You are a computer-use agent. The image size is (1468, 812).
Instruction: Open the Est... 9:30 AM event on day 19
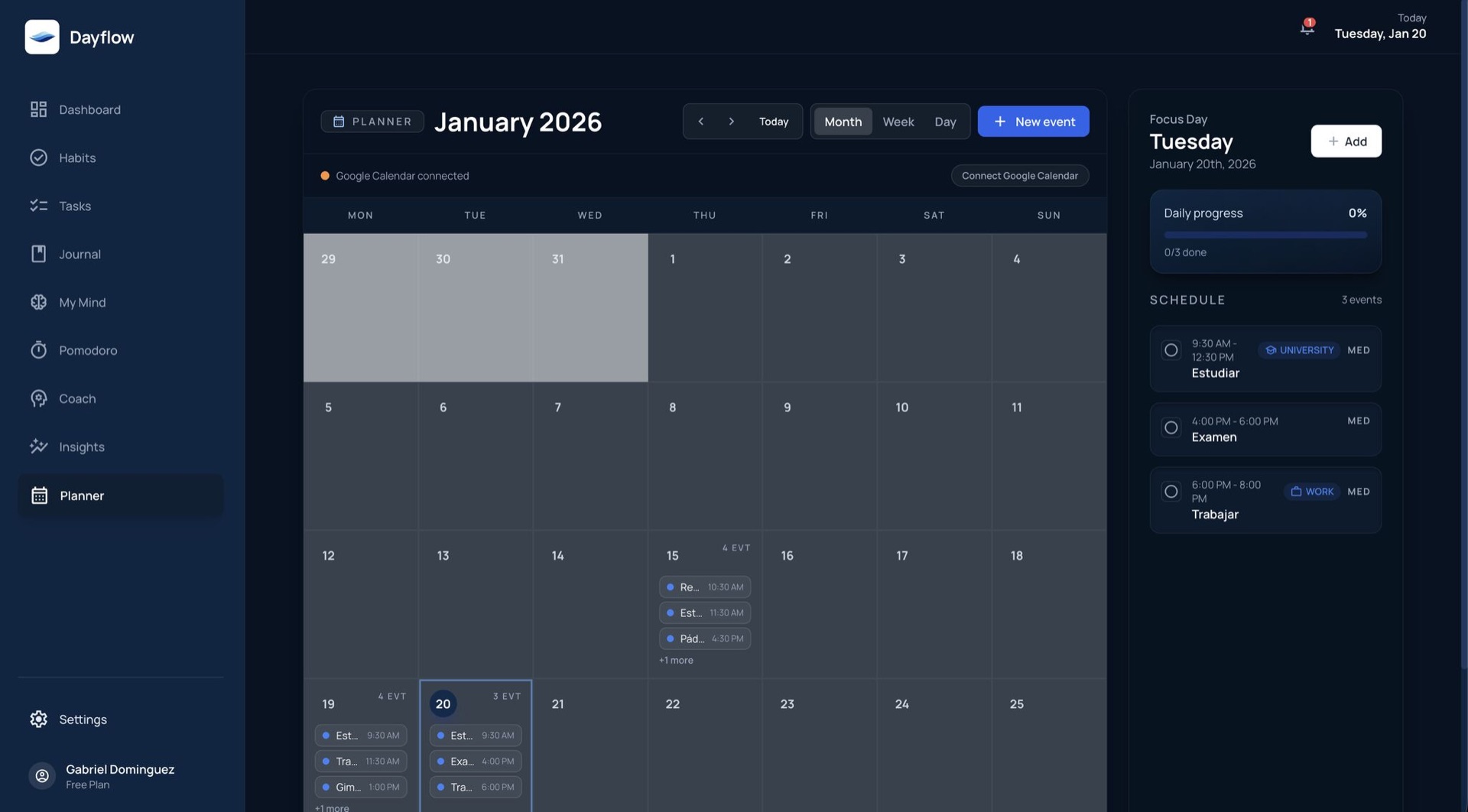pyautogui.click(x=361, y=736)
